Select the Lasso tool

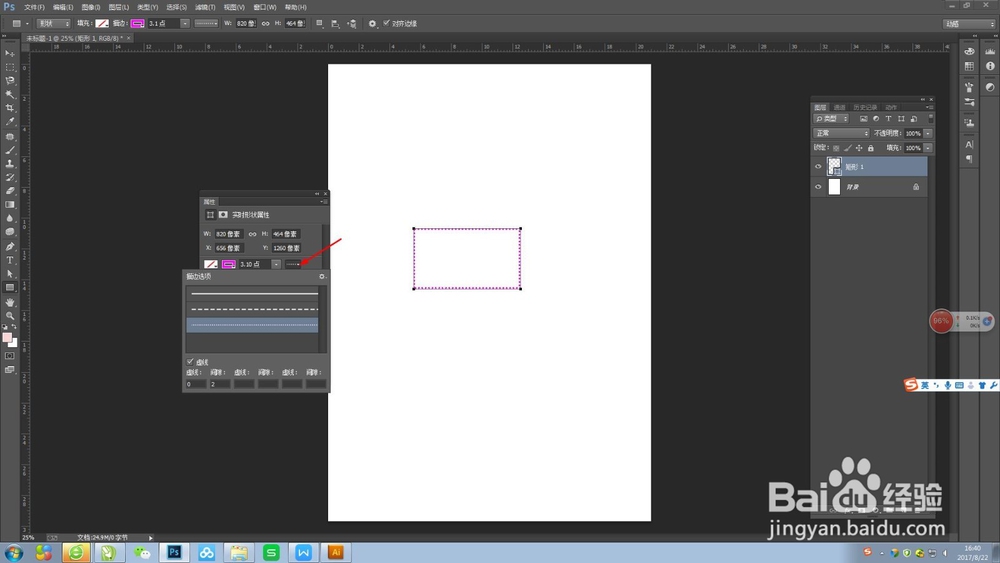coord(10,81)
